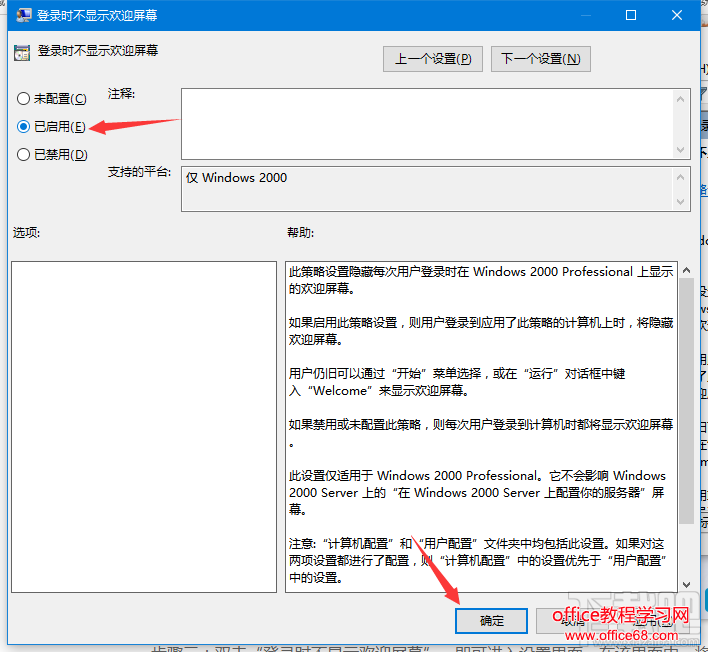This screenshot has width=708, height=652.
Task: Click the policy icon in the title bar
Action: point(23,15)
